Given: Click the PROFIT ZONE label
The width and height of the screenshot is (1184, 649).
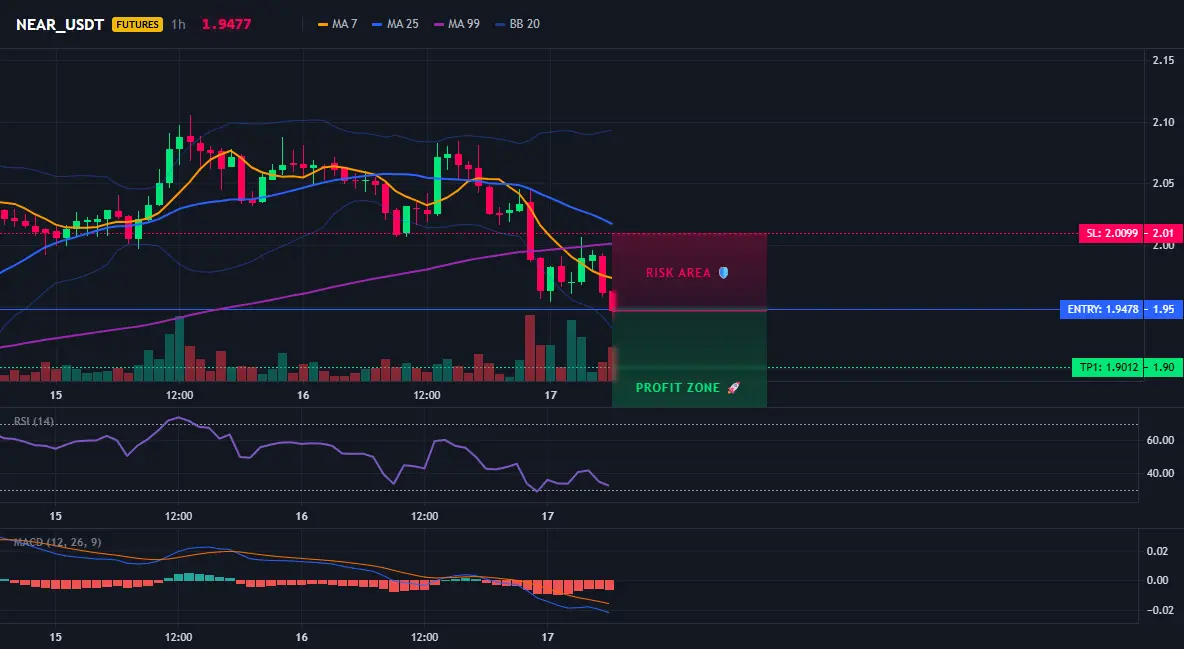Looking at the screenshot, I should (677, 388).
